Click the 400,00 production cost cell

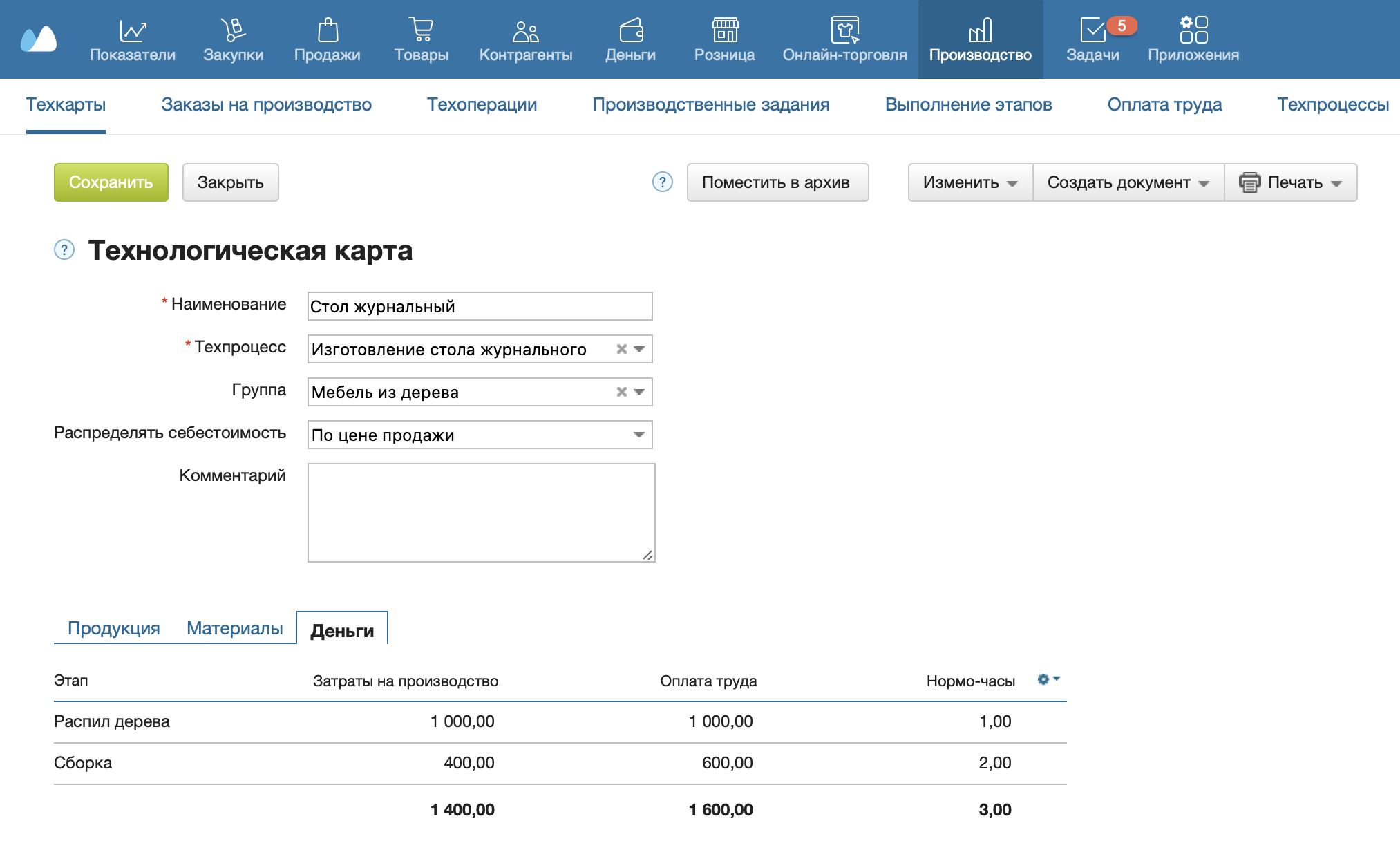(469, 763)
